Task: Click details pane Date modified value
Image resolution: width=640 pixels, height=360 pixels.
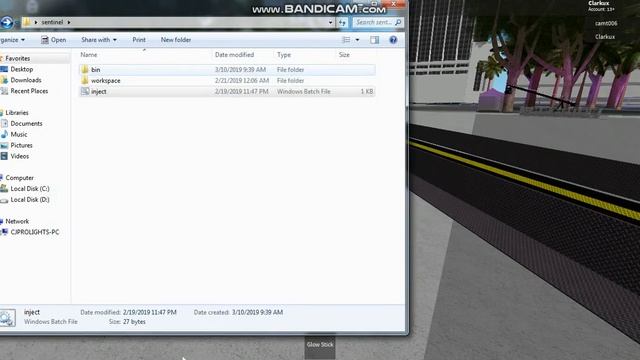Action: pyautogui.click(x=149, y=312)
